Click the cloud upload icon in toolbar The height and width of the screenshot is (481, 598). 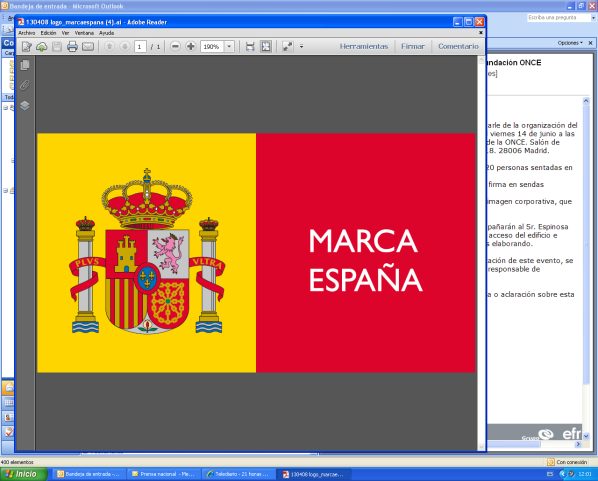coord(42,47)
